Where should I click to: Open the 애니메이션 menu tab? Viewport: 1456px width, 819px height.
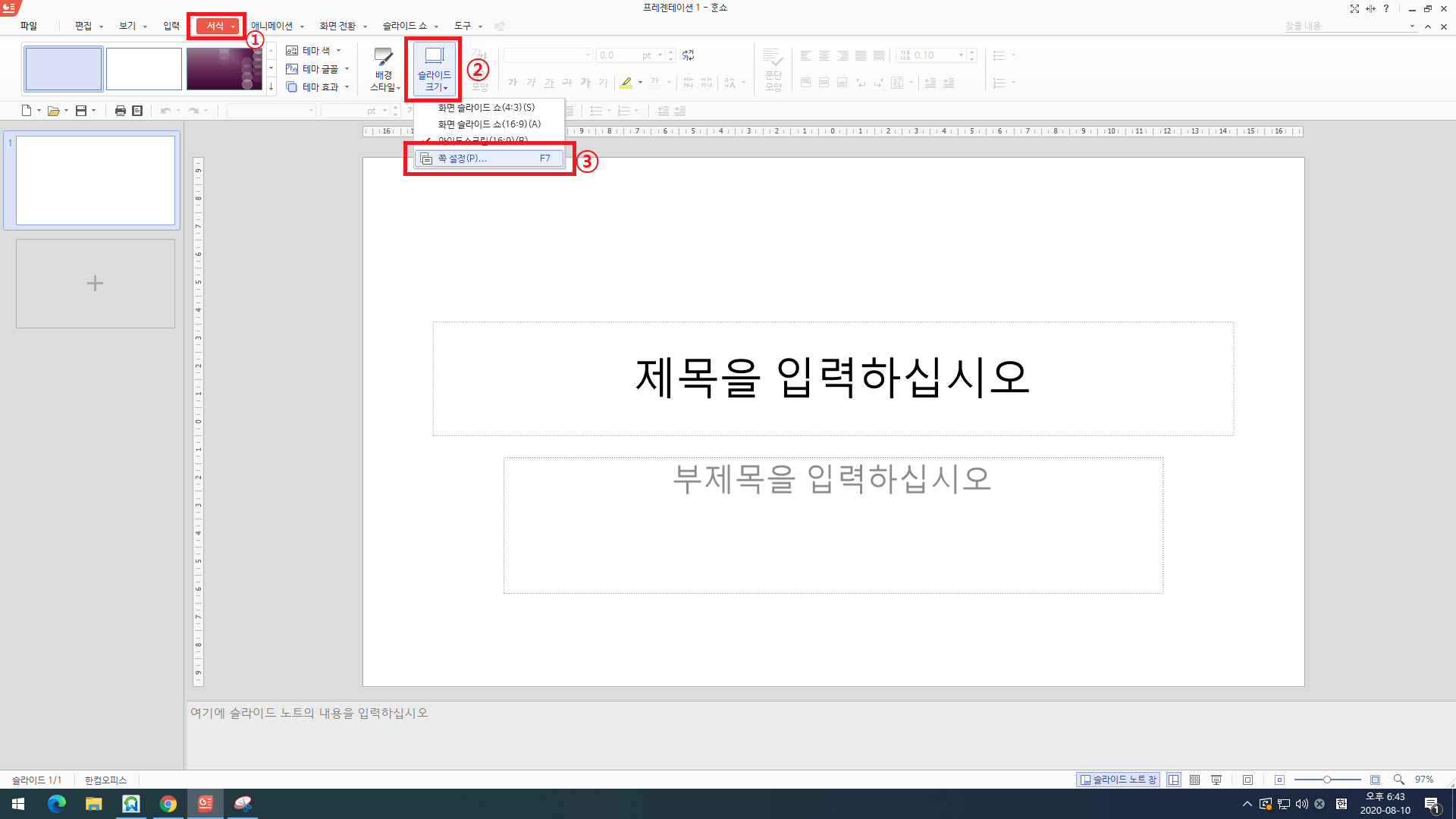coord(271,26)
